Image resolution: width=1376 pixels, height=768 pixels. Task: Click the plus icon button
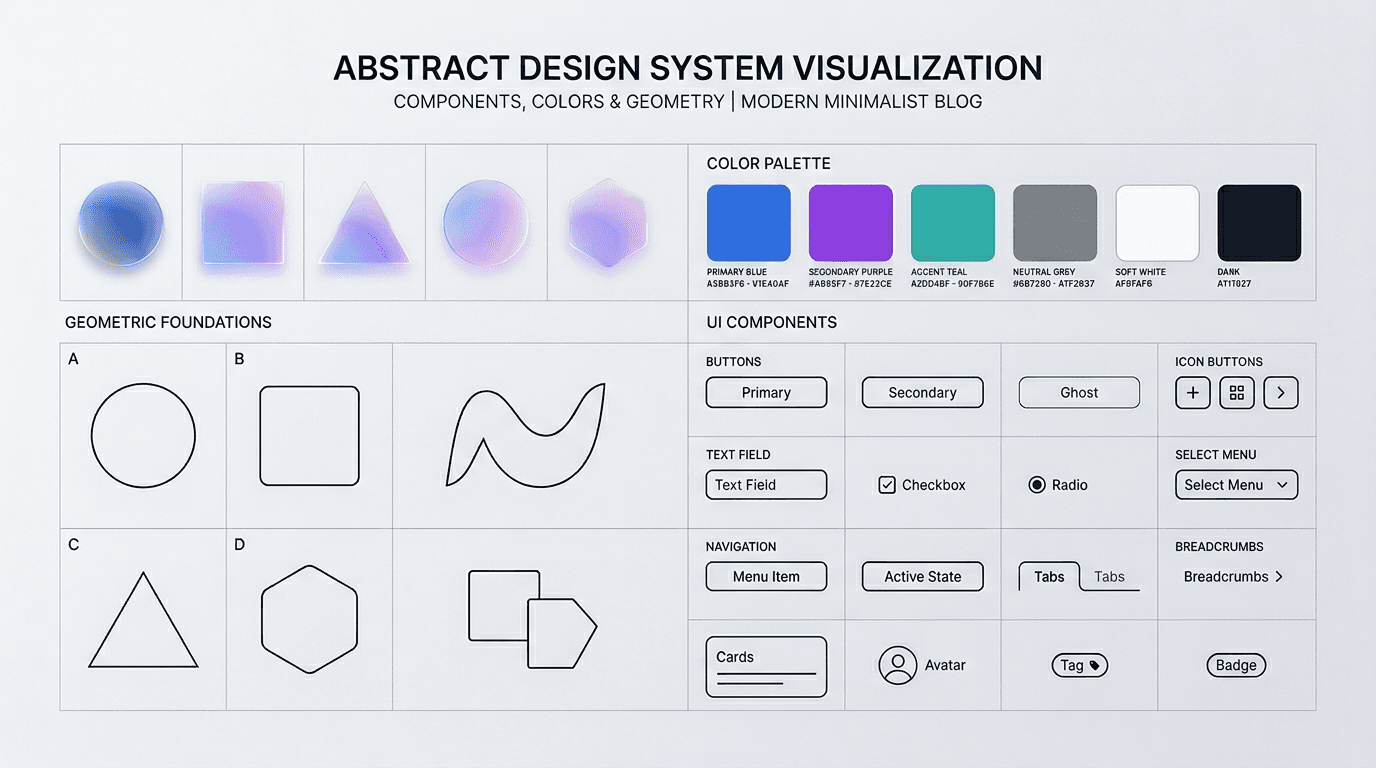pyautogui.click(x=1192, y=392)
